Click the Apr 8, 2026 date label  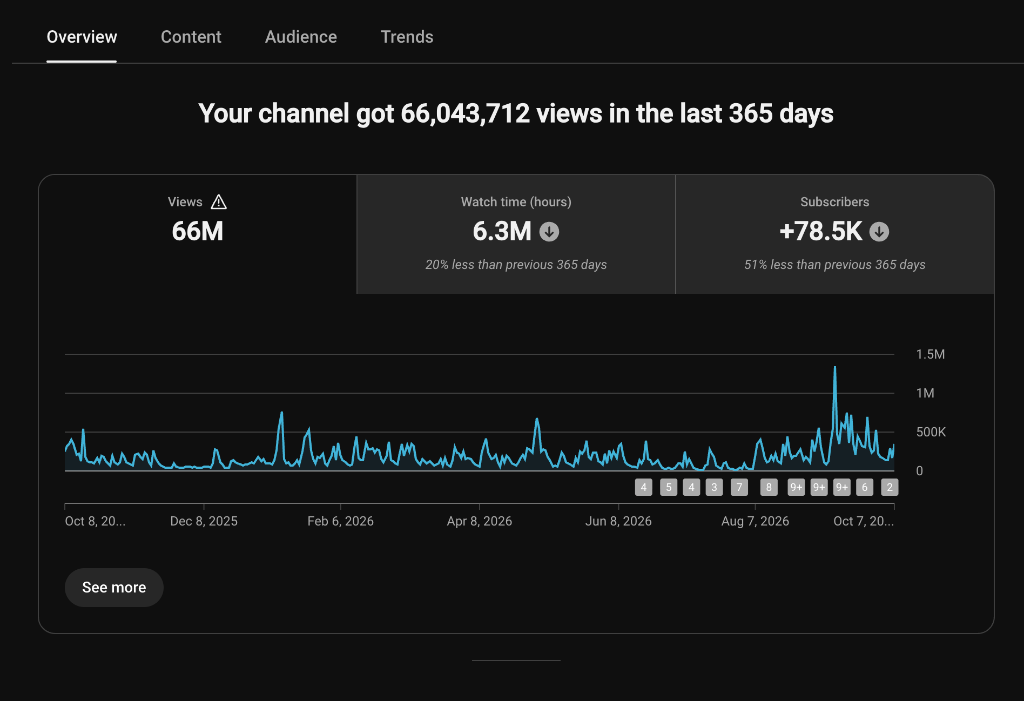click(479, 521)
